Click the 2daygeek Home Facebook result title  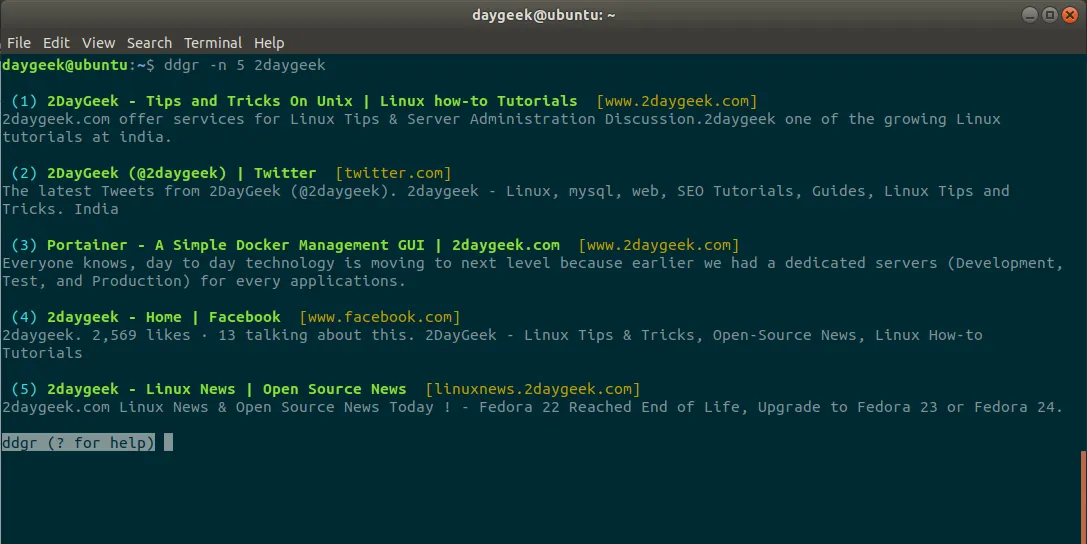(x=163, y=317)
